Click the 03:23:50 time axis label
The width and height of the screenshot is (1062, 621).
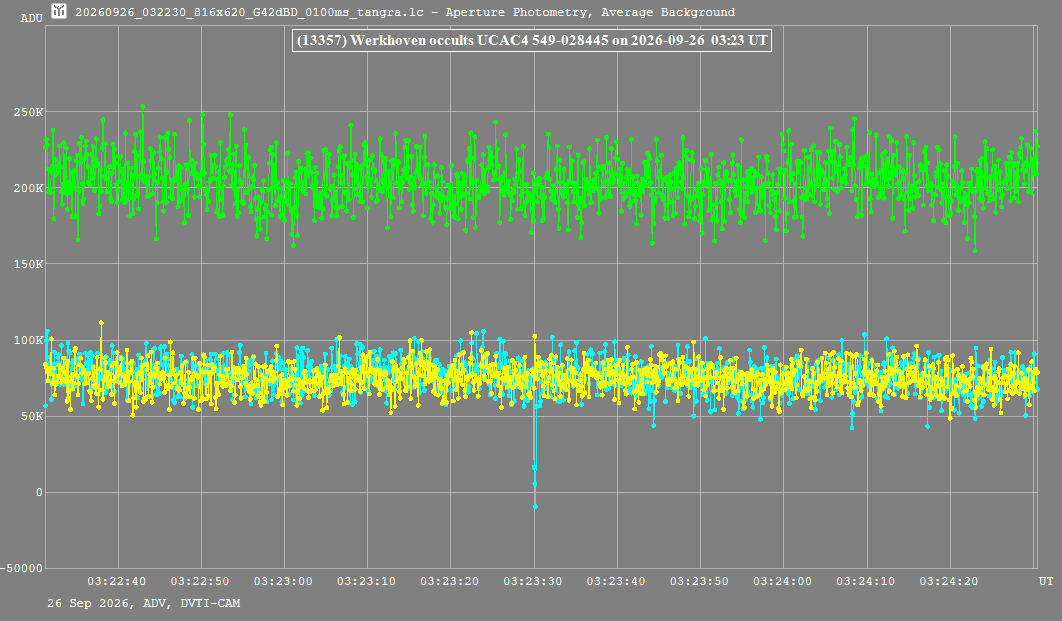pos(699,581)
